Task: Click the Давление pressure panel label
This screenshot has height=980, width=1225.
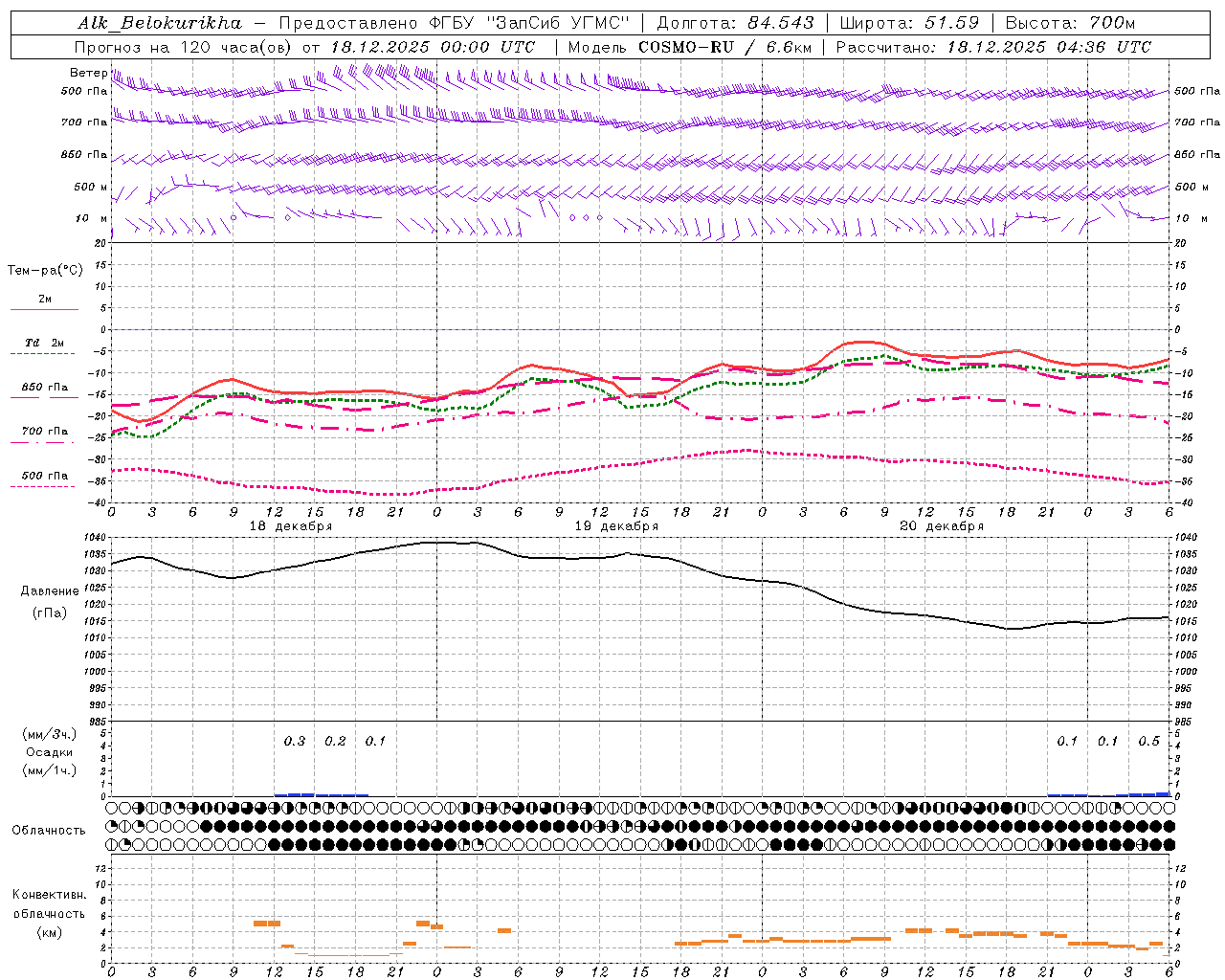Action: point(50,591)
